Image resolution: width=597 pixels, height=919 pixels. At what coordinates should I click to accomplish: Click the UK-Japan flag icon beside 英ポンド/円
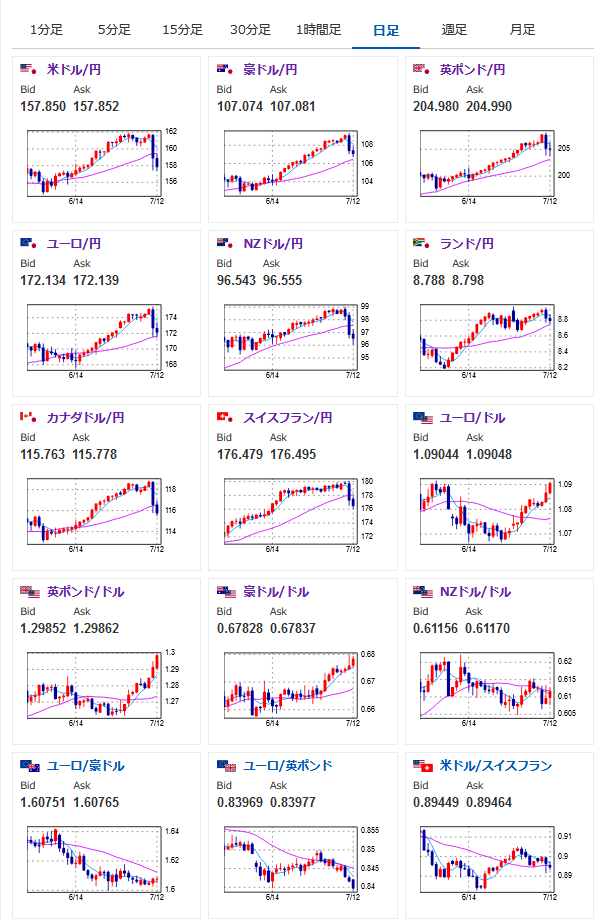coord(422,70)
